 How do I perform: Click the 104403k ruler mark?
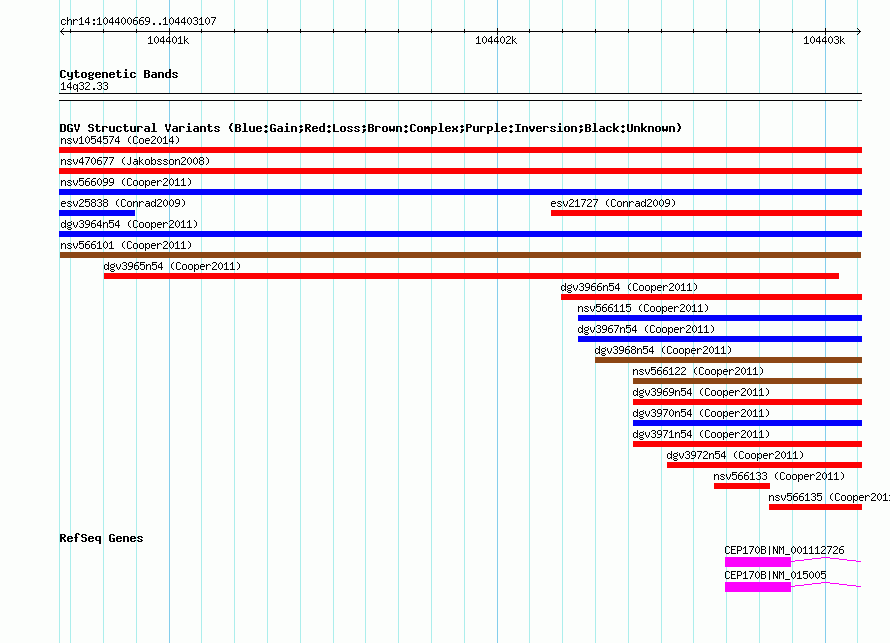pyautogui.click(x=824, y=40)
